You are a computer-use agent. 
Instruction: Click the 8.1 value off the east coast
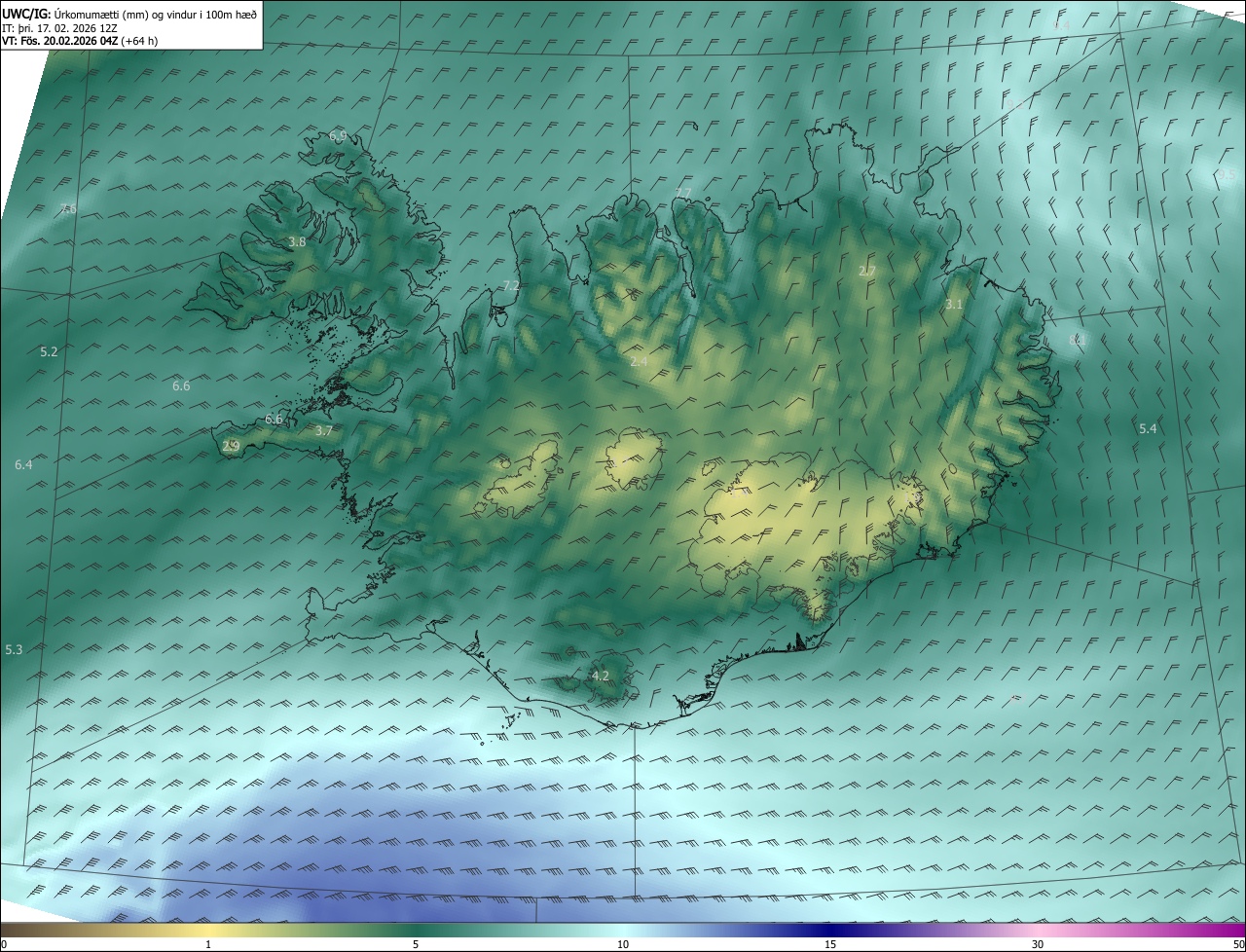1076,340
